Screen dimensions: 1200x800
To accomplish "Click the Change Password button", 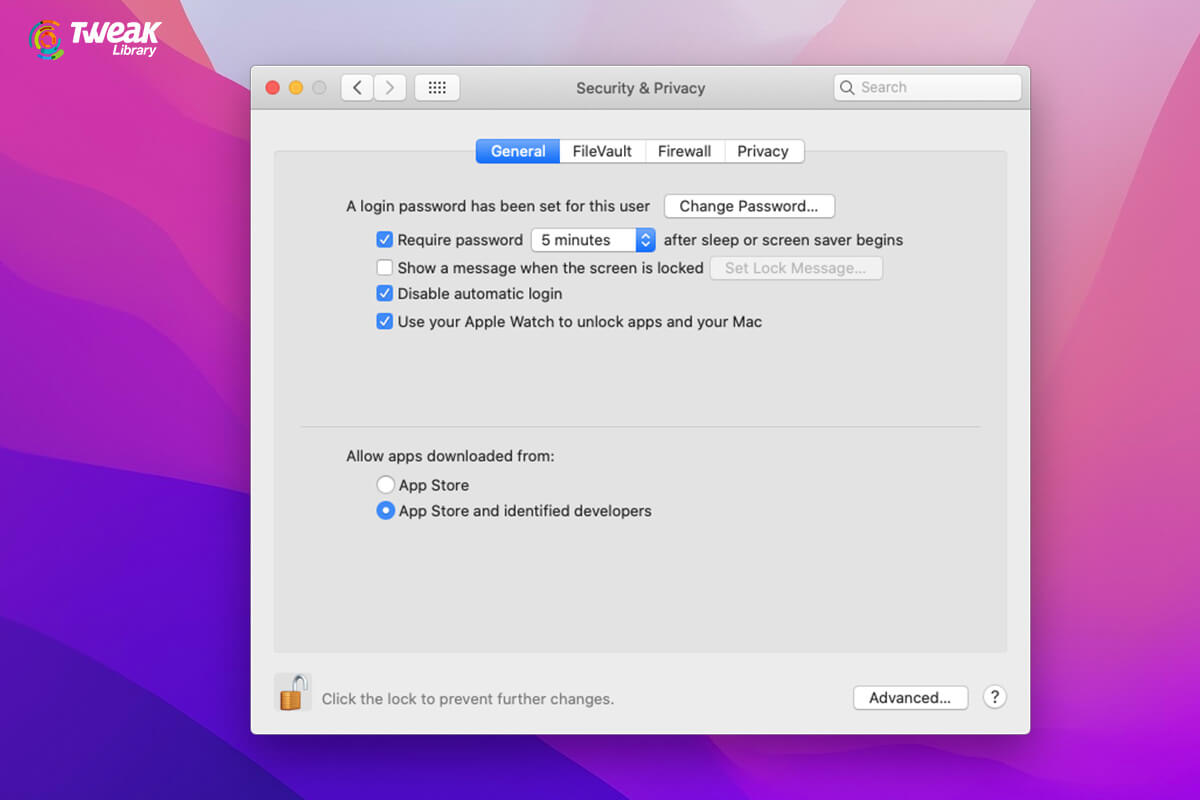I will (749, 206).
